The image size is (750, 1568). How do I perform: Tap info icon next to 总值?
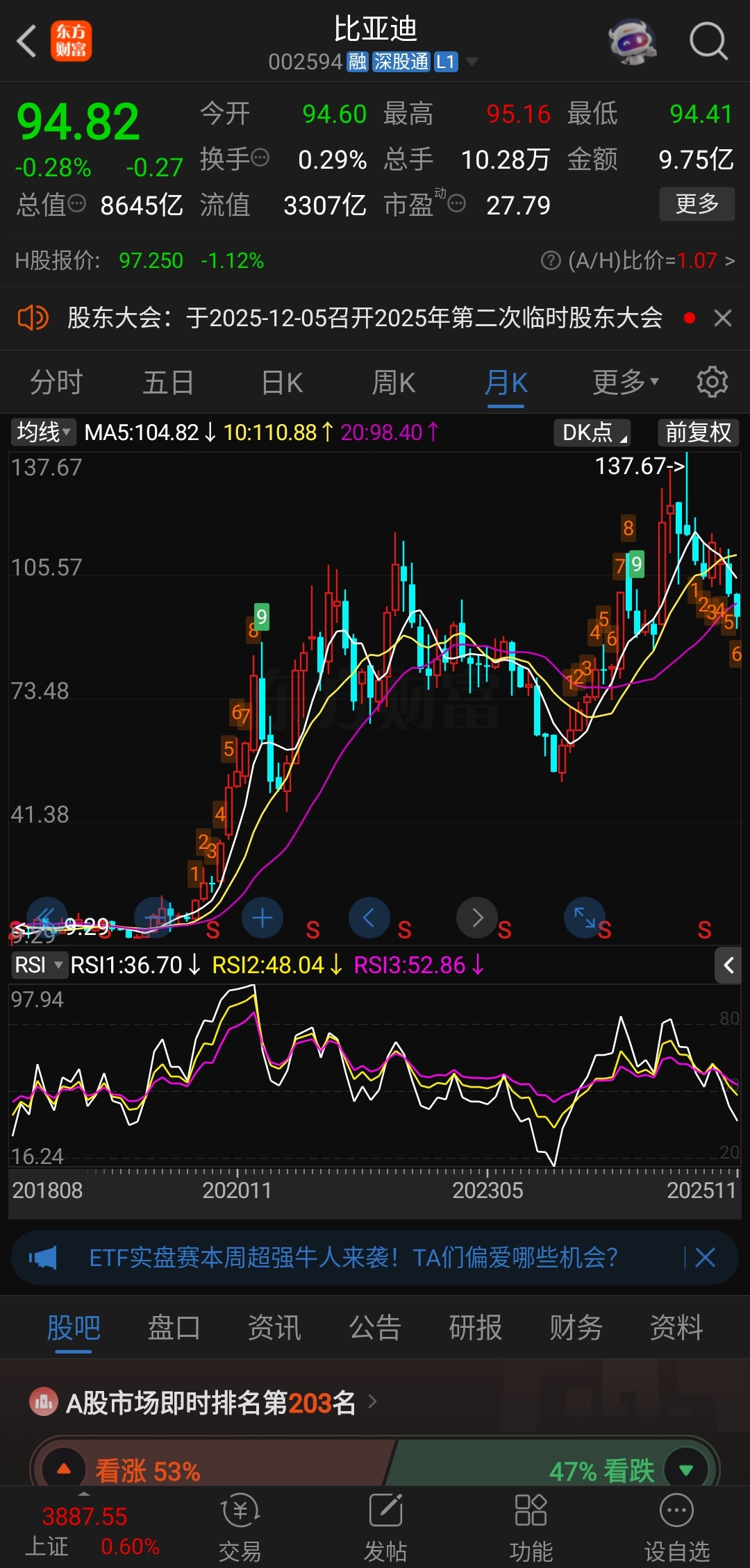click(76, 203)
